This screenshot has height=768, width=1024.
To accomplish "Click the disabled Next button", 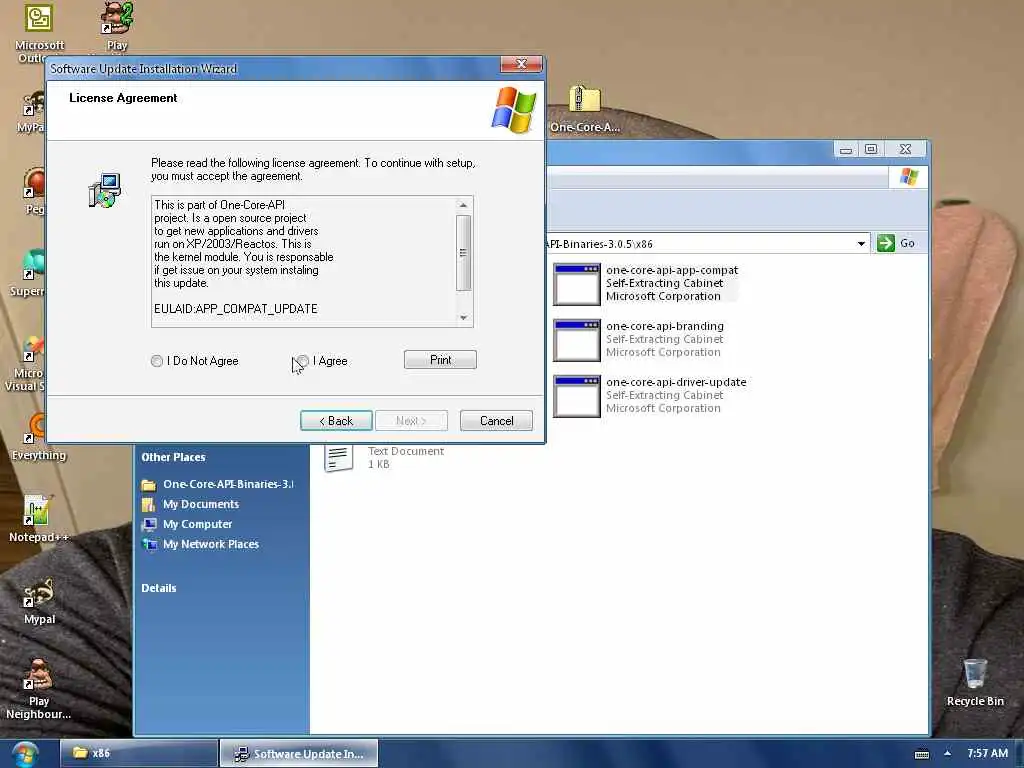I will click(x=411, y=421).
